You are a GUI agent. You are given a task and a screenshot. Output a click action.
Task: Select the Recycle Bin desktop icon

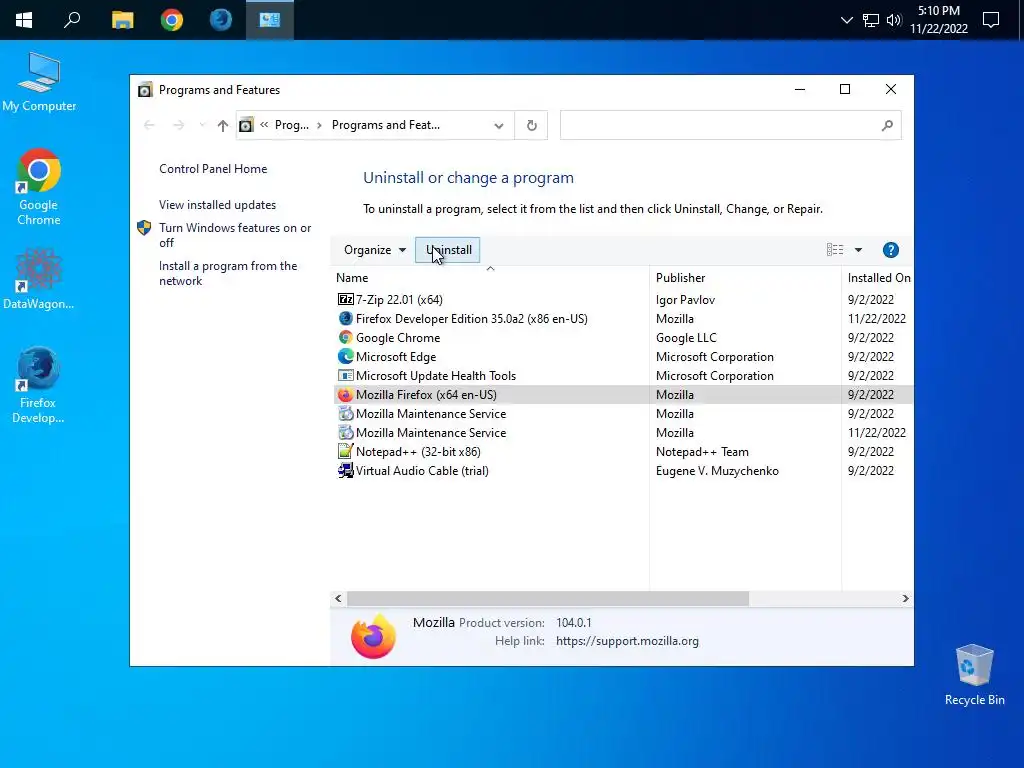click(x=974, y=675)
